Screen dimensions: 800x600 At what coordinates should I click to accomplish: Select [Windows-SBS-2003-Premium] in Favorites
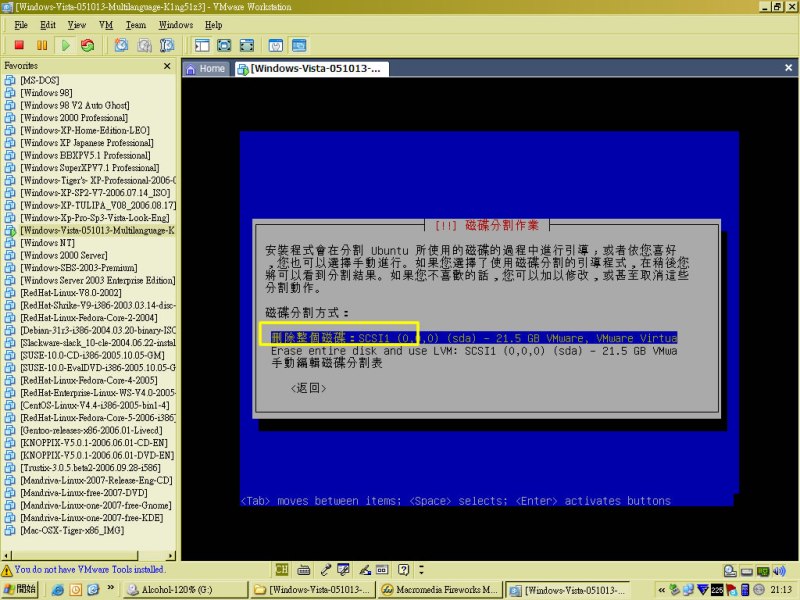[79, 268]
